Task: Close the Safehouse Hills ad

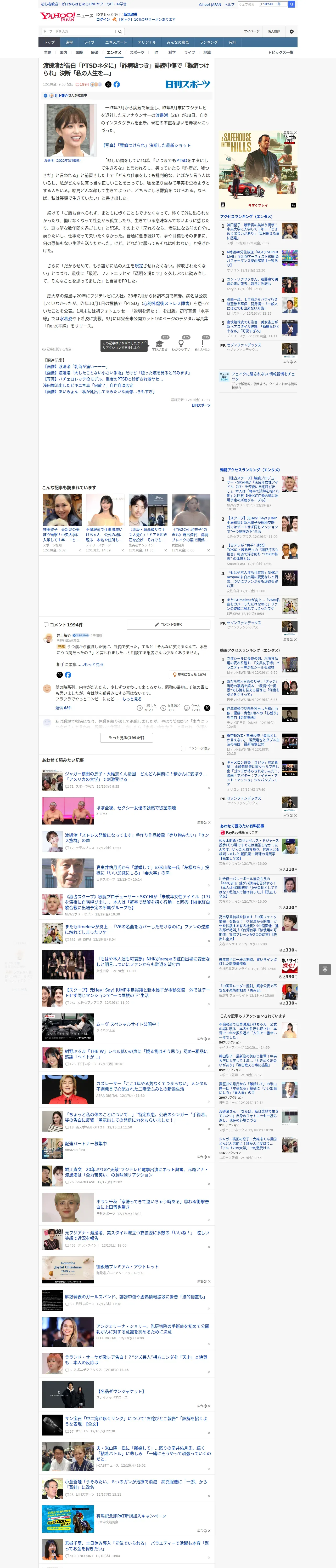Action: [x=295, y=133]
